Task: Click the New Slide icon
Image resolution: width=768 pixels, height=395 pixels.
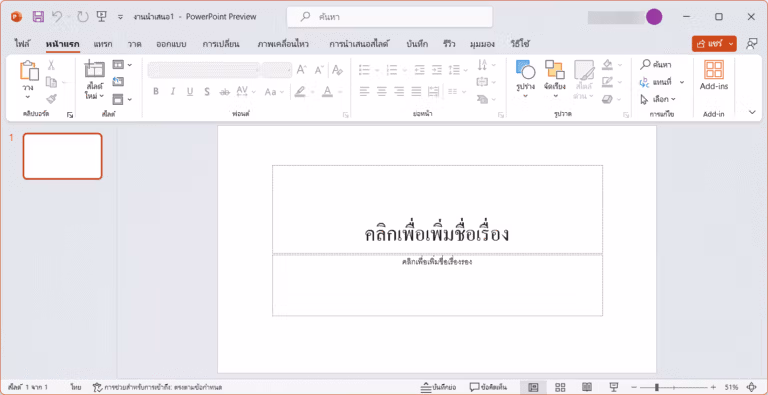Action: coord(95,70)
